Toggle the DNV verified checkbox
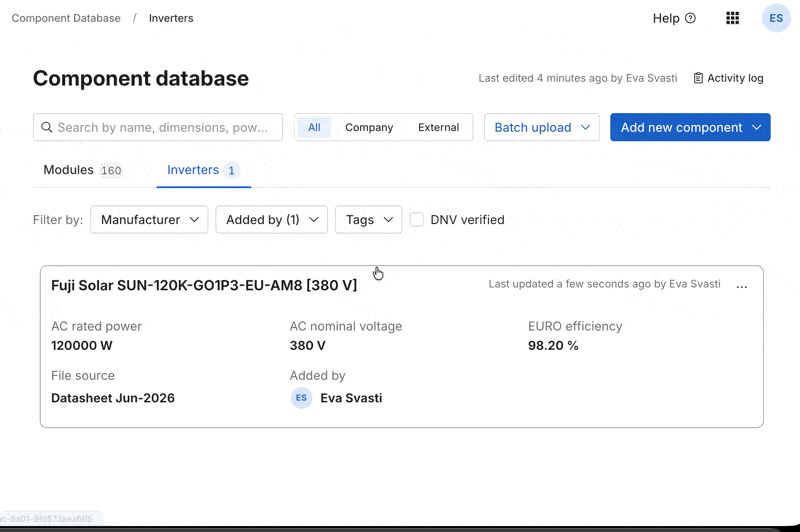Viewport: 800px width, 532px height. pos(417,220)
